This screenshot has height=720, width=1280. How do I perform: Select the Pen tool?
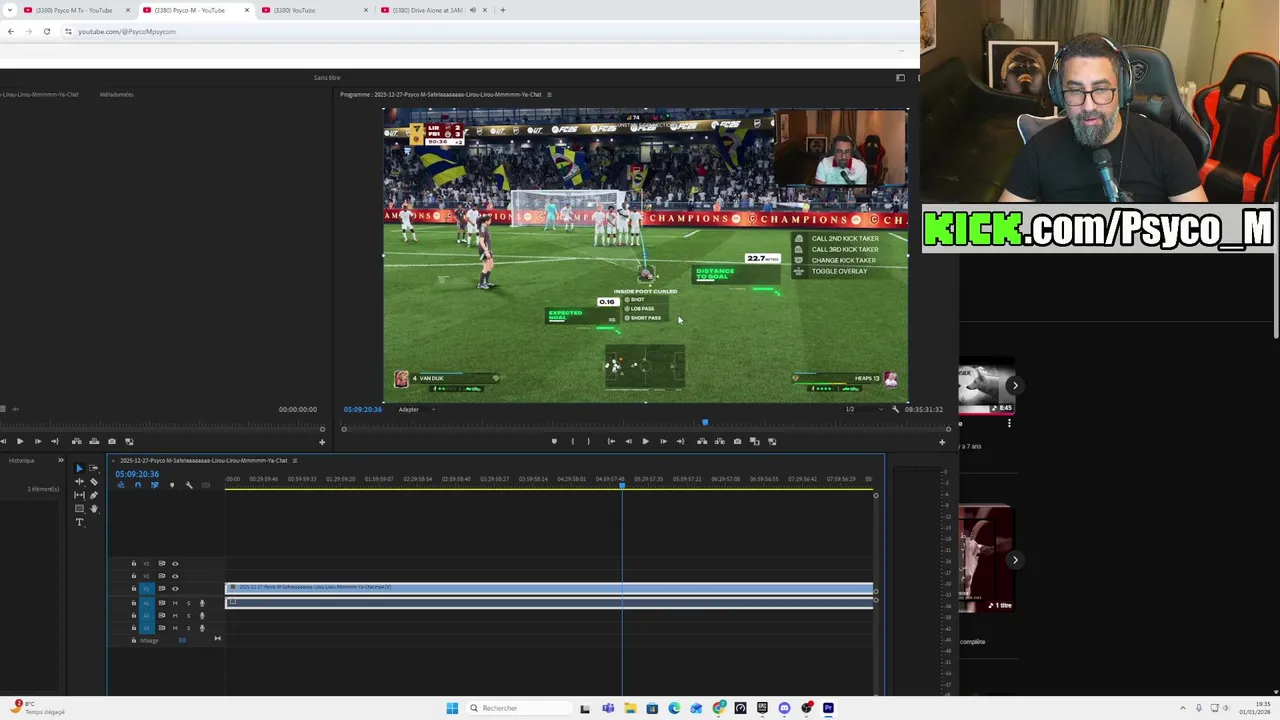coord(94,495)
